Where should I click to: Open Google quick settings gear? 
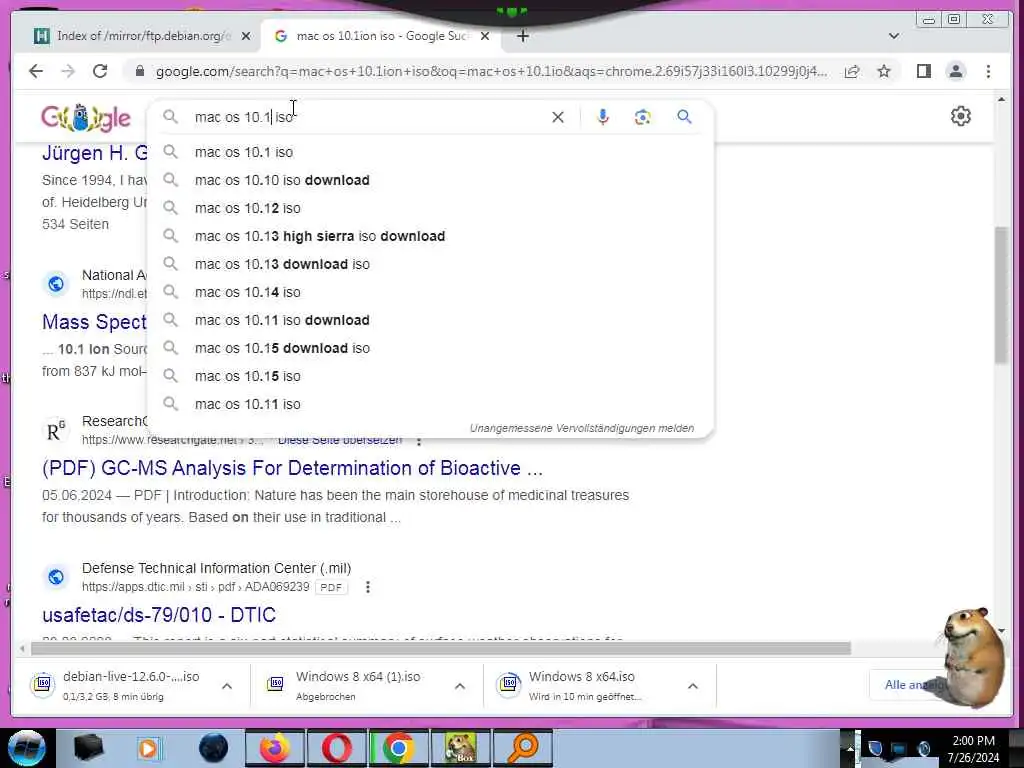(960, 116)
